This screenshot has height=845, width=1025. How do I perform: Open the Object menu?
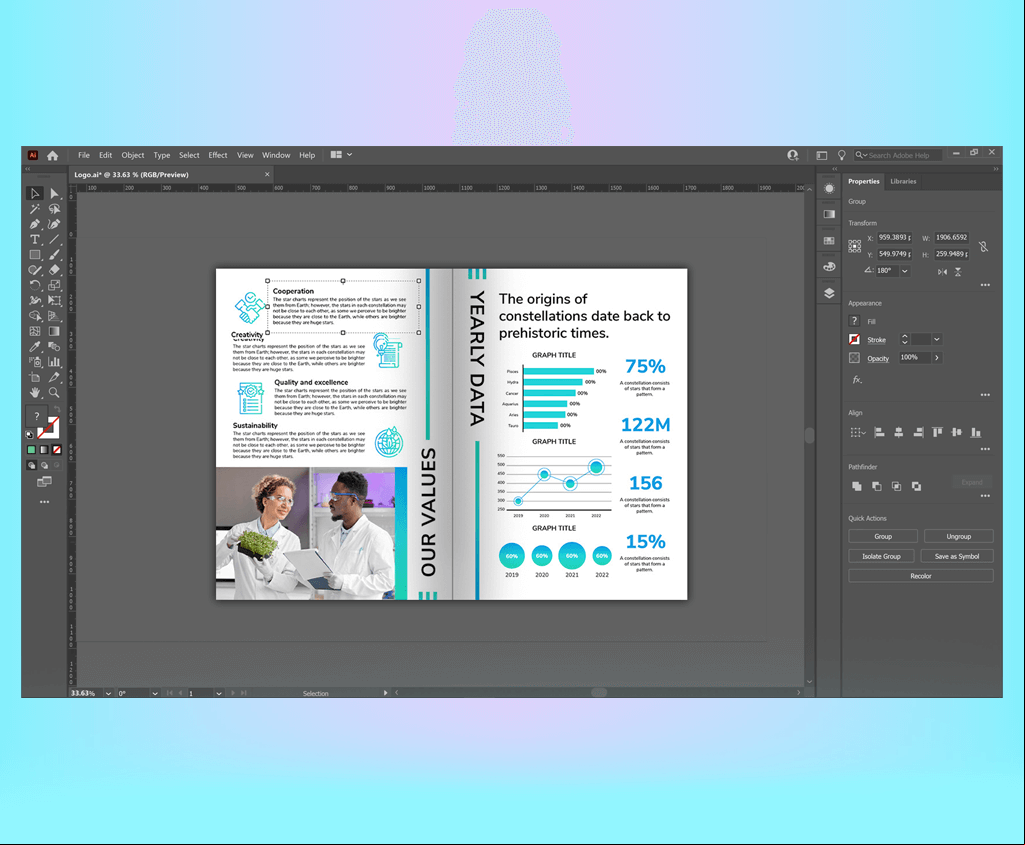133,155
